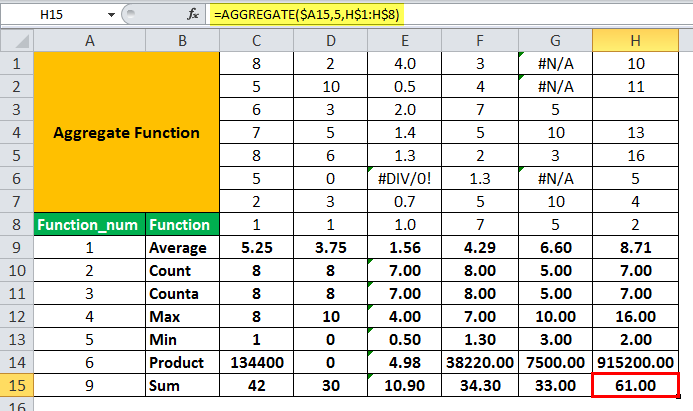Click cell H5 with value 16
Image resolution: width=693 pixels, height=411 pixels.
[x=636, y=156]
